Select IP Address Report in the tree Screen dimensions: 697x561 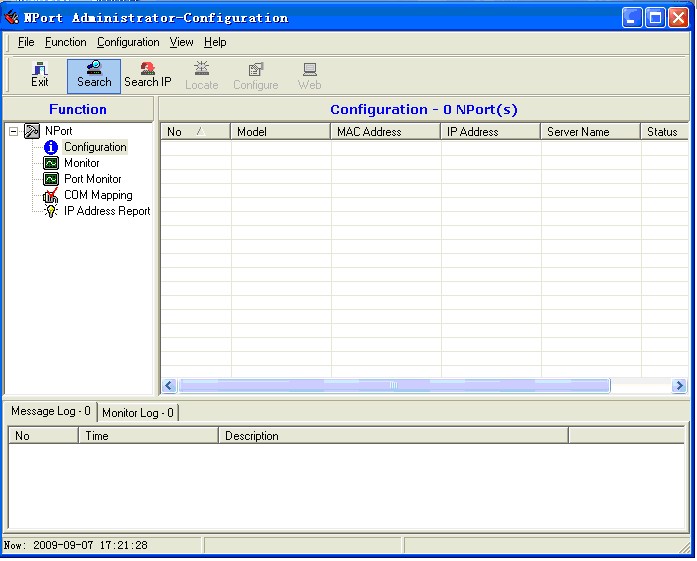click(x=107, y=211)
